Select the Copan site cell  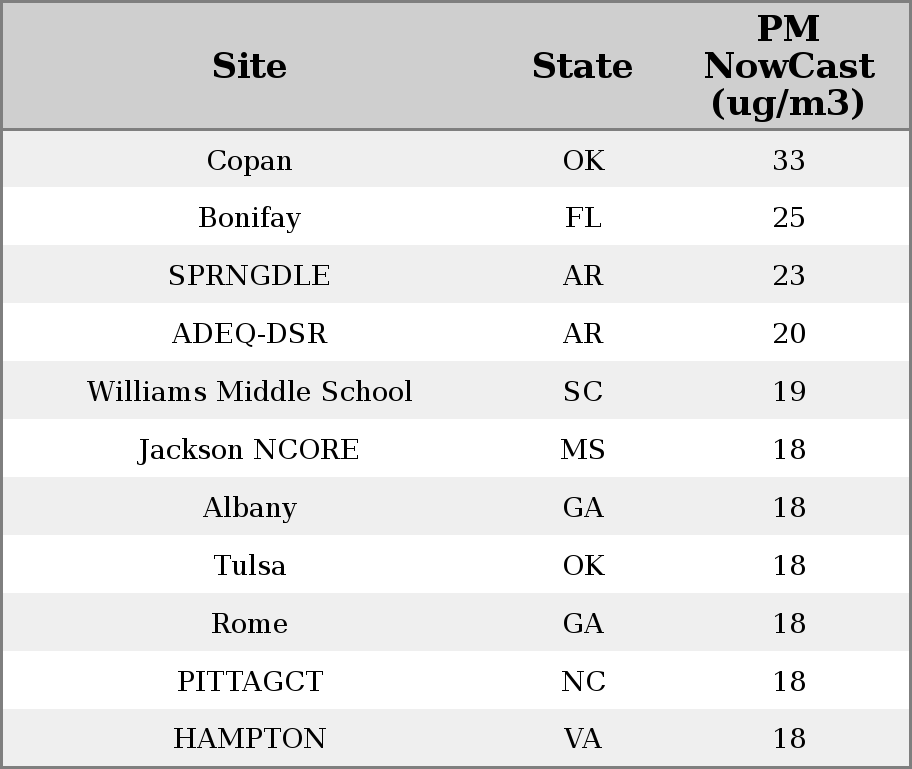249,160
